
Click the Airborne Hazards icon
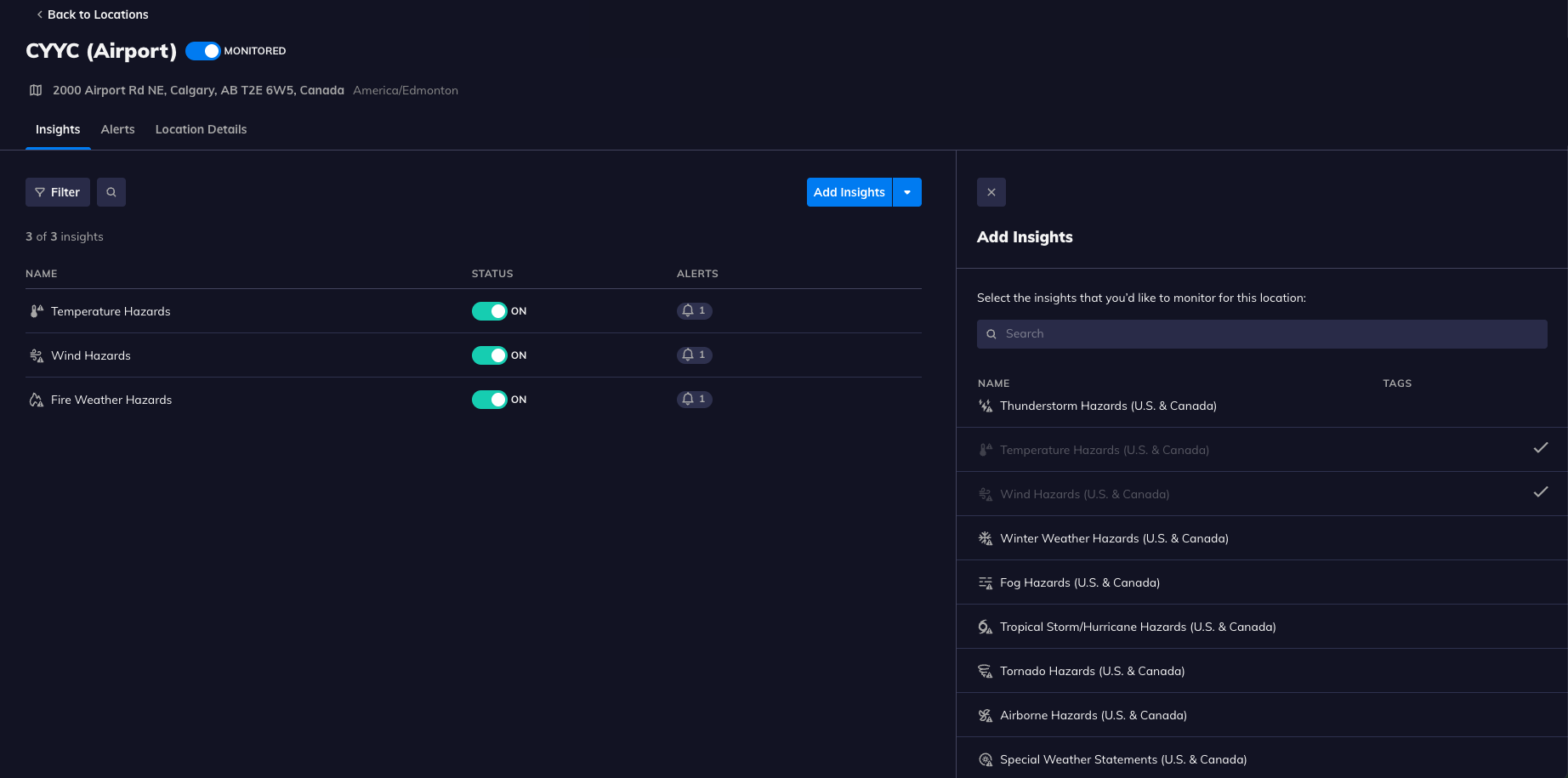point(986,716)
